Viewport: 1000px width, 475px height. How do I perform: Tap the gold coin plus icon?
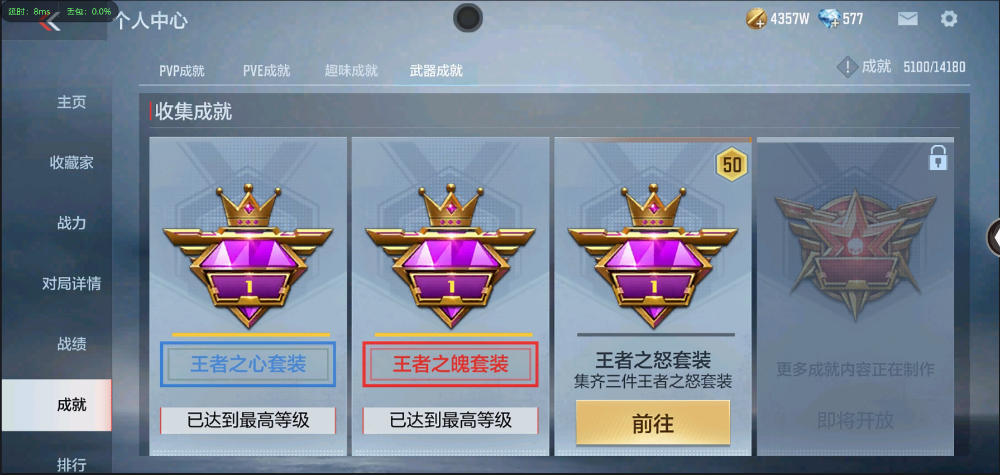coord(756,19)
